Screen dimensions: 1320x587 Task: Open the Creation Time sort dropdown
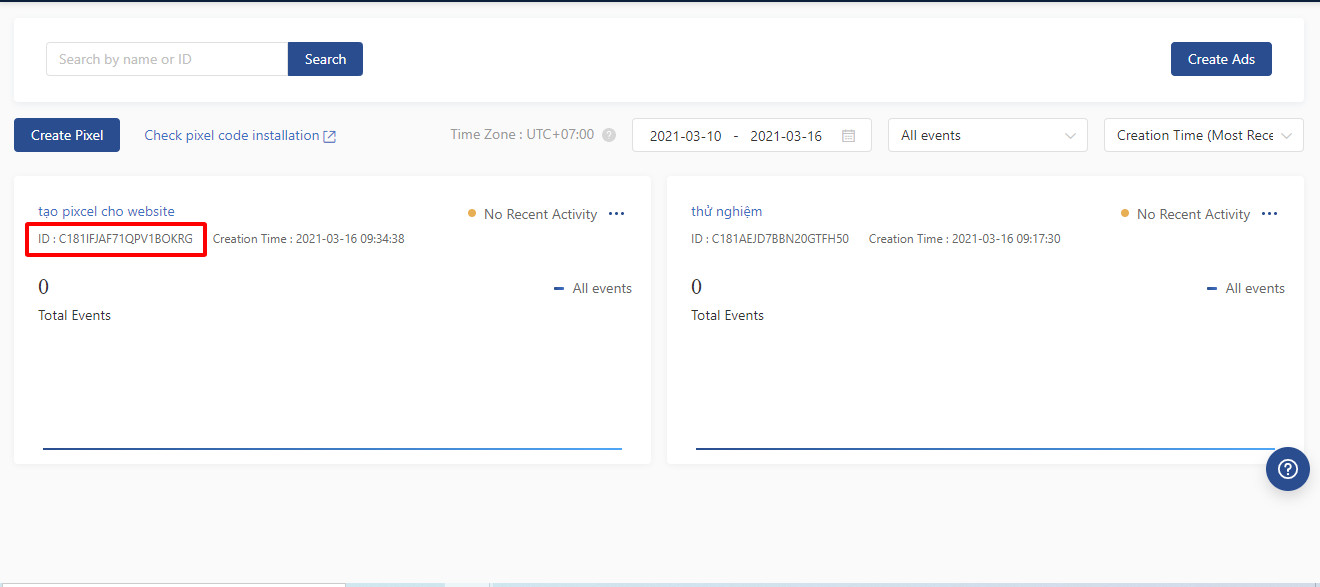(1203, 135)
